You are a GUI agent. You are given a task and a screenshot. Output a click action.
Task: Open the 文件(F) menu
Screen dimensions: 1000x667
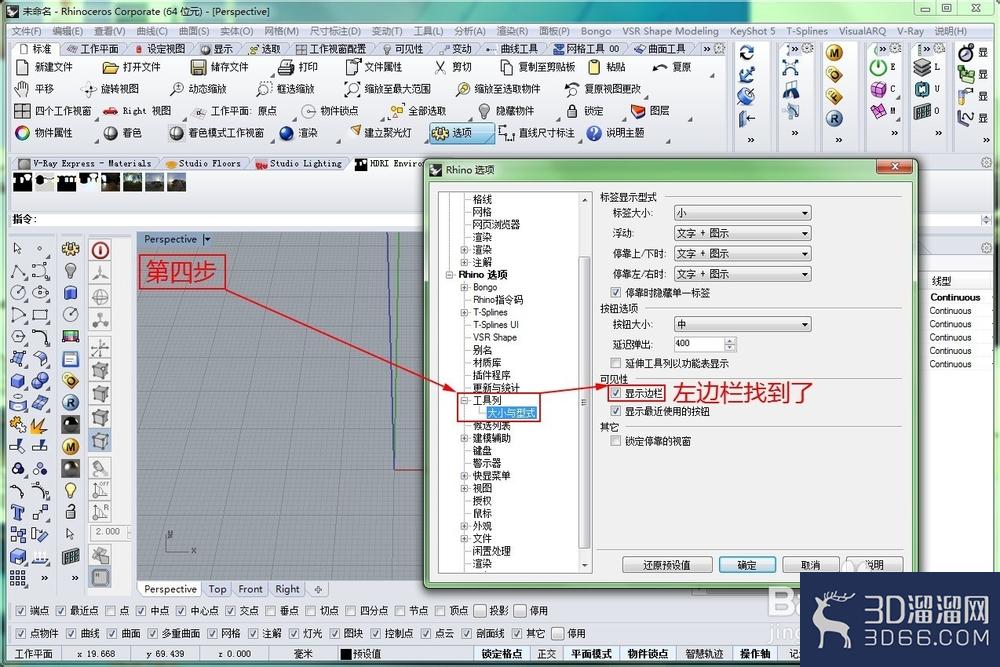(x=26, y=31)
